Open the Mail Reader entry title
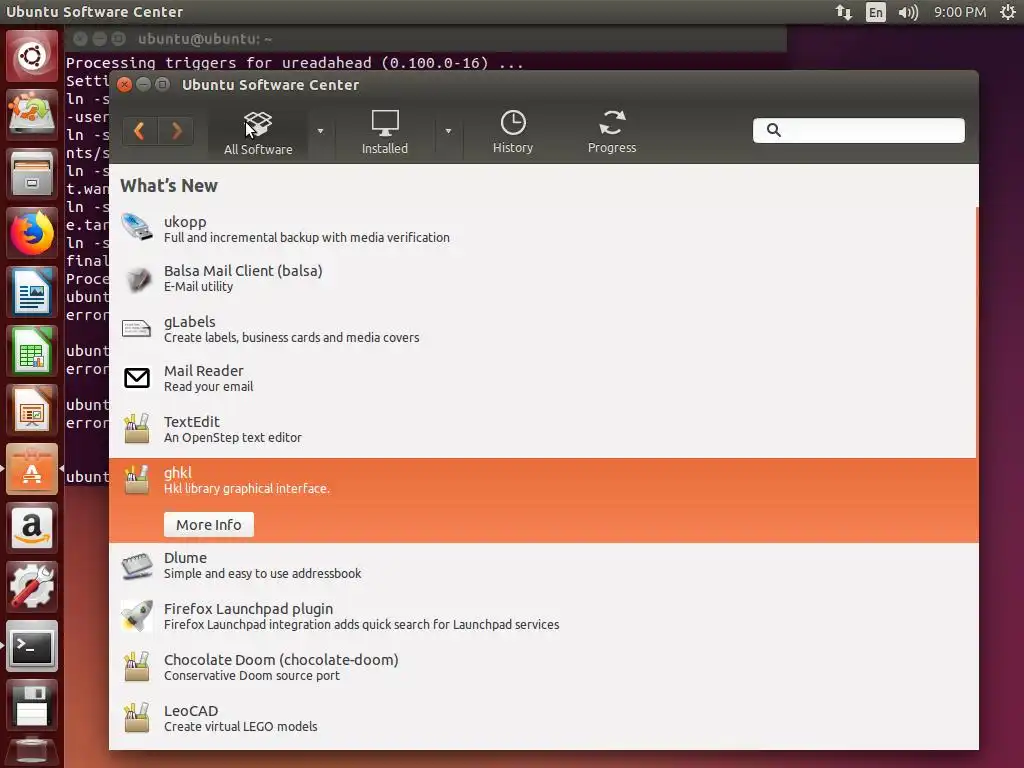1024x768 pixels. point(204,371)
